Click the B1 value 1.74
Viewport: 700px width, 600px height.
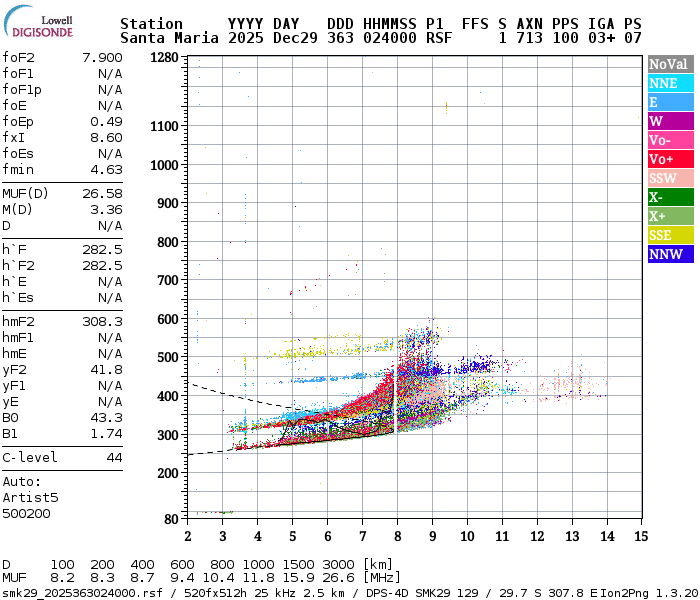(106, 433)
